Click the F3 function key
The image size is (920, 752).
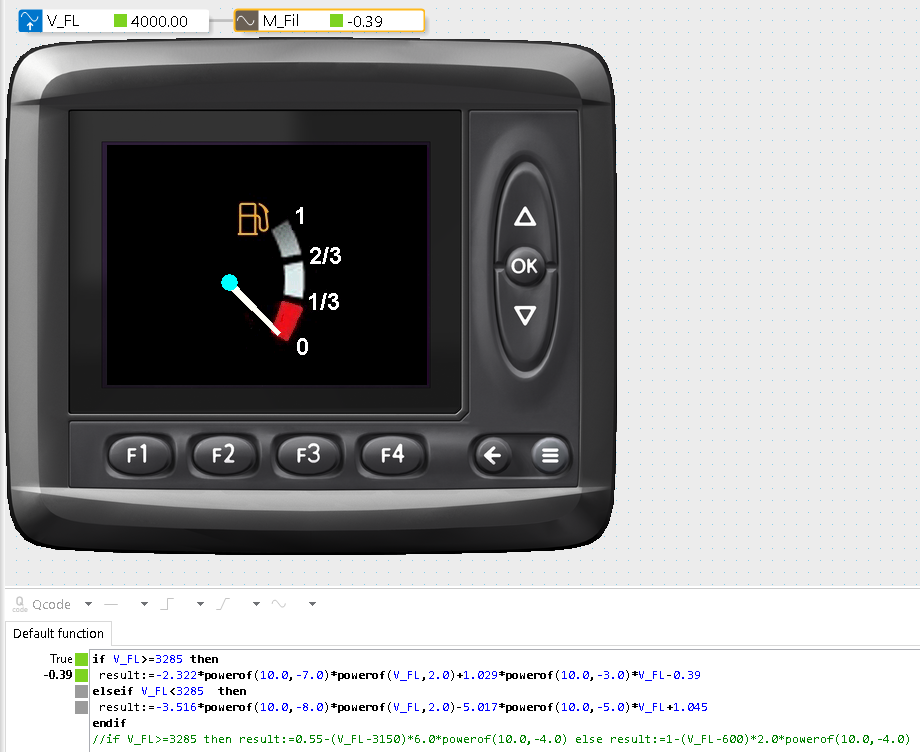click(308, 455)
